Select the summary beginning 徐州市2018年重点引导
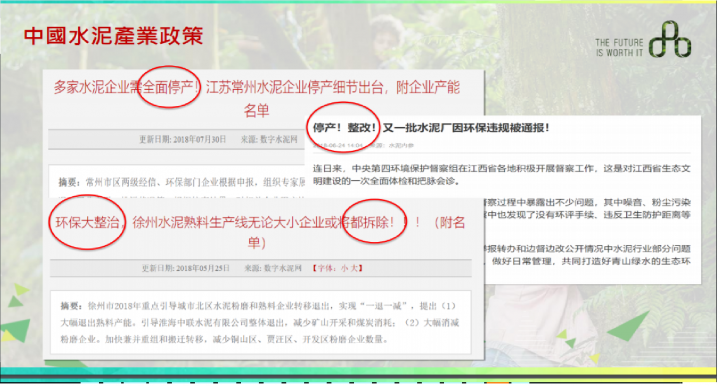This screenshot has width=720, height=386. coord(260,323)
